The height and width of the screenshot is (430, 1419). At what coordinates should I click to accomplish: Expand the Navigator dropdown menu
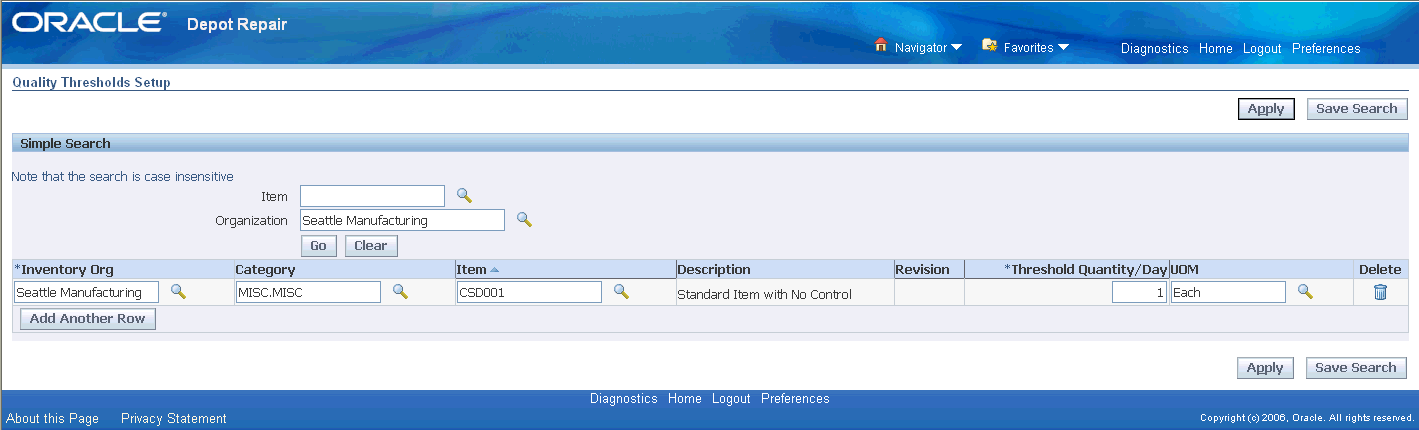click(956, 48)
